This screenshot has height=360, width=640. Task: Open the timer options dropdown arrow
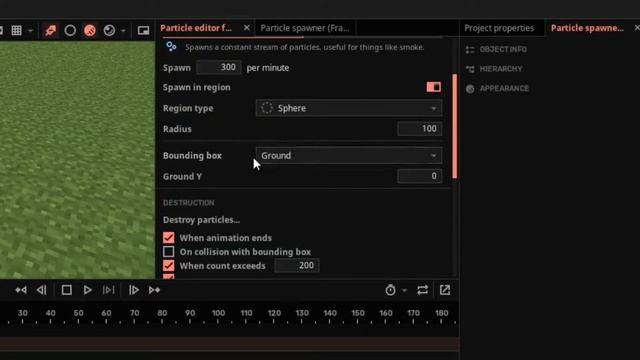[x=404, y=290]
